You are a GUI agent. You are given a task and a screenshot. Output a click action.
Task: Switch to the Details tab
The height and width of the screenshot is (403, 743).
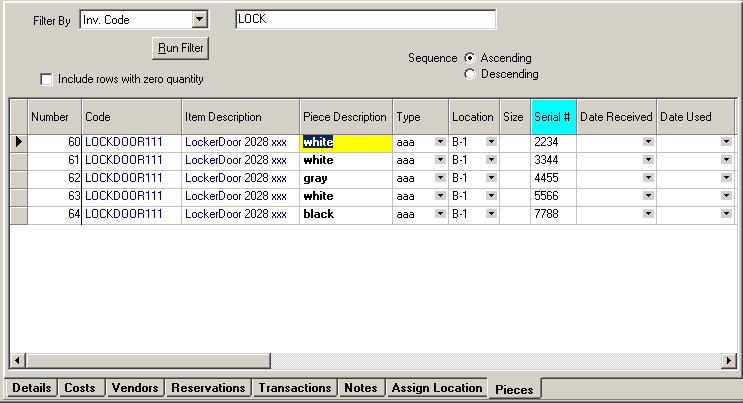(x=31, y=387)
